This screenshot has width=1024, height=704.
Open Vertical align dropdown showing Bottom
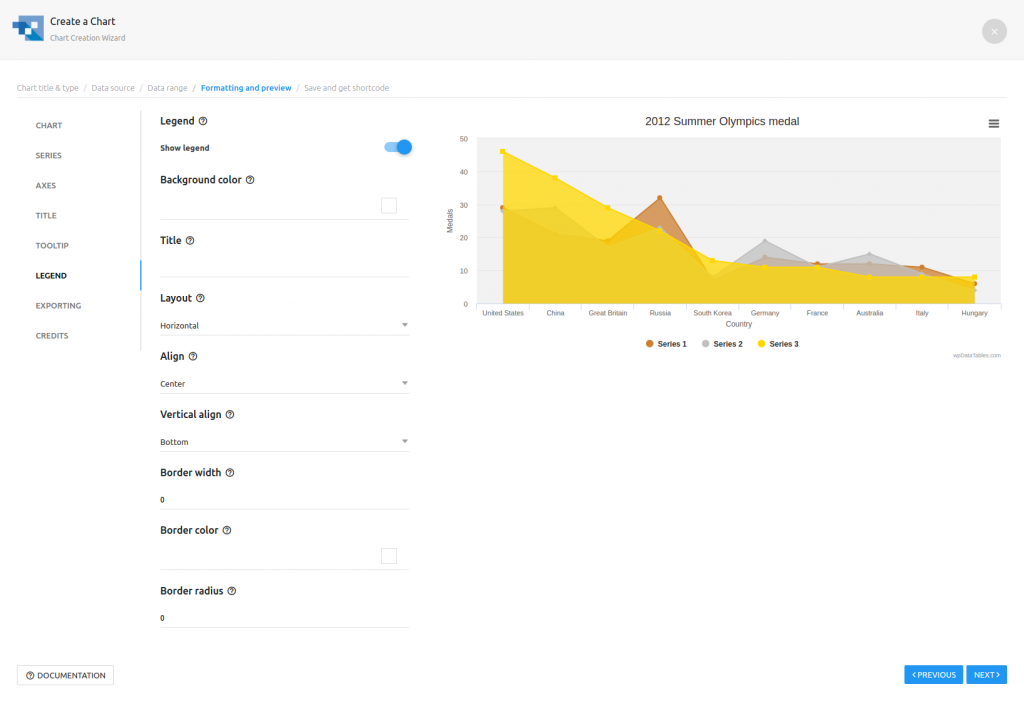coord(284,441)
